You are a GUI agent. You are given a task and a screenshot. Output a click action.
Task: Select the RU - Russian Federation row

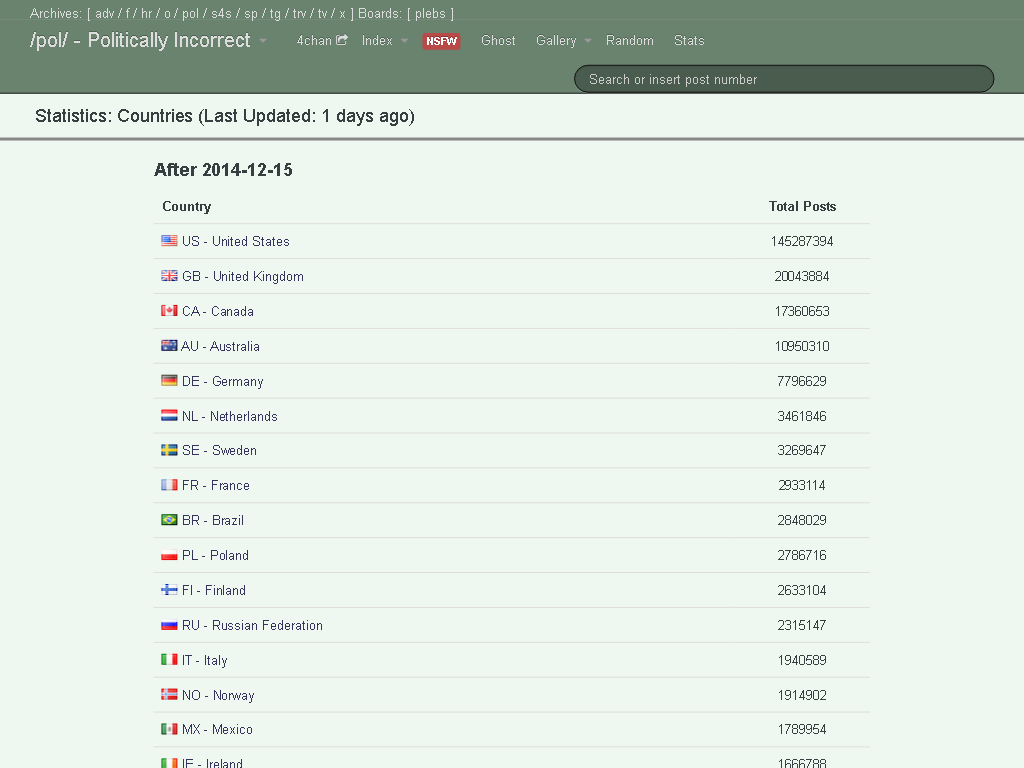point(252,625)
